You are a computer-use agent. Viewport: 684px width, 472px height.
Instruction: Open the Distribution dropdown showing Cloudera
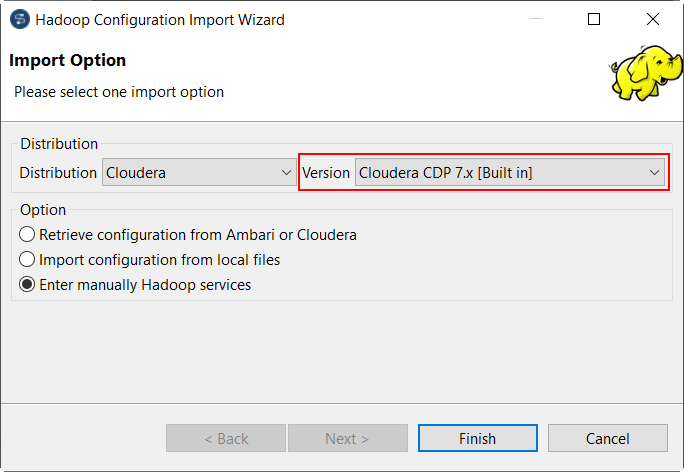coord(199,173)
